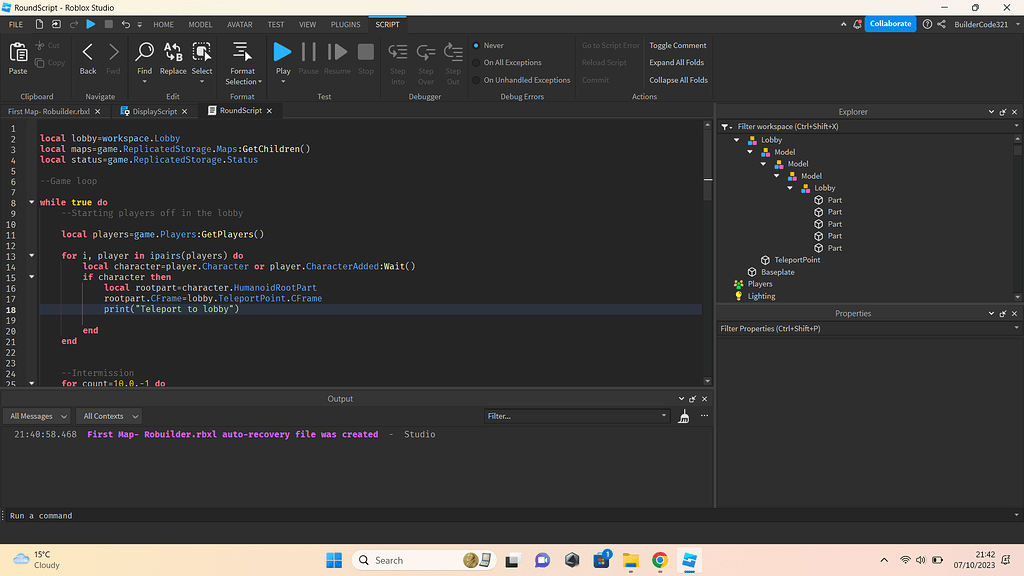Select TeleportPoint in the Explorer tree
The image size is (1024, 576).
pyautogui.click(x=797, y=260)
